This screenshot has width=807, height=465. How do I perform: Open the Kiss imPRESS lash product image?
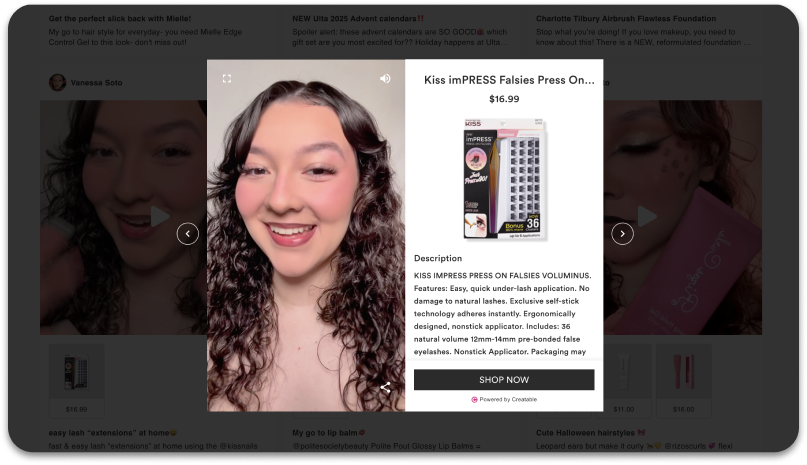pyautogui.click(x=504, y=179)
